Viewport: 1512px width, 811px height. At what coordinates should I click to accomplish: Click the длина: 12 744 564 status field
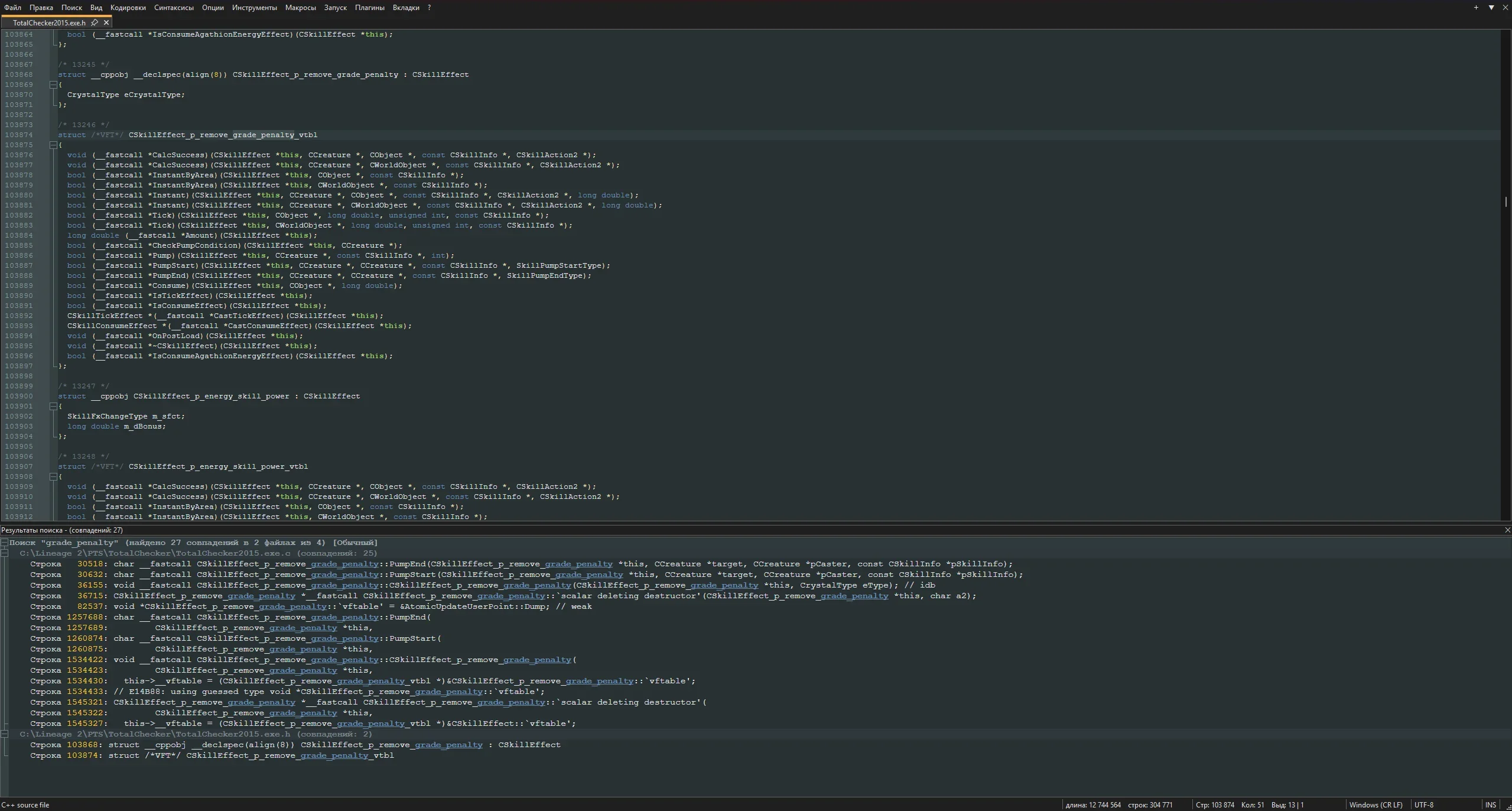pos(1093,805)
